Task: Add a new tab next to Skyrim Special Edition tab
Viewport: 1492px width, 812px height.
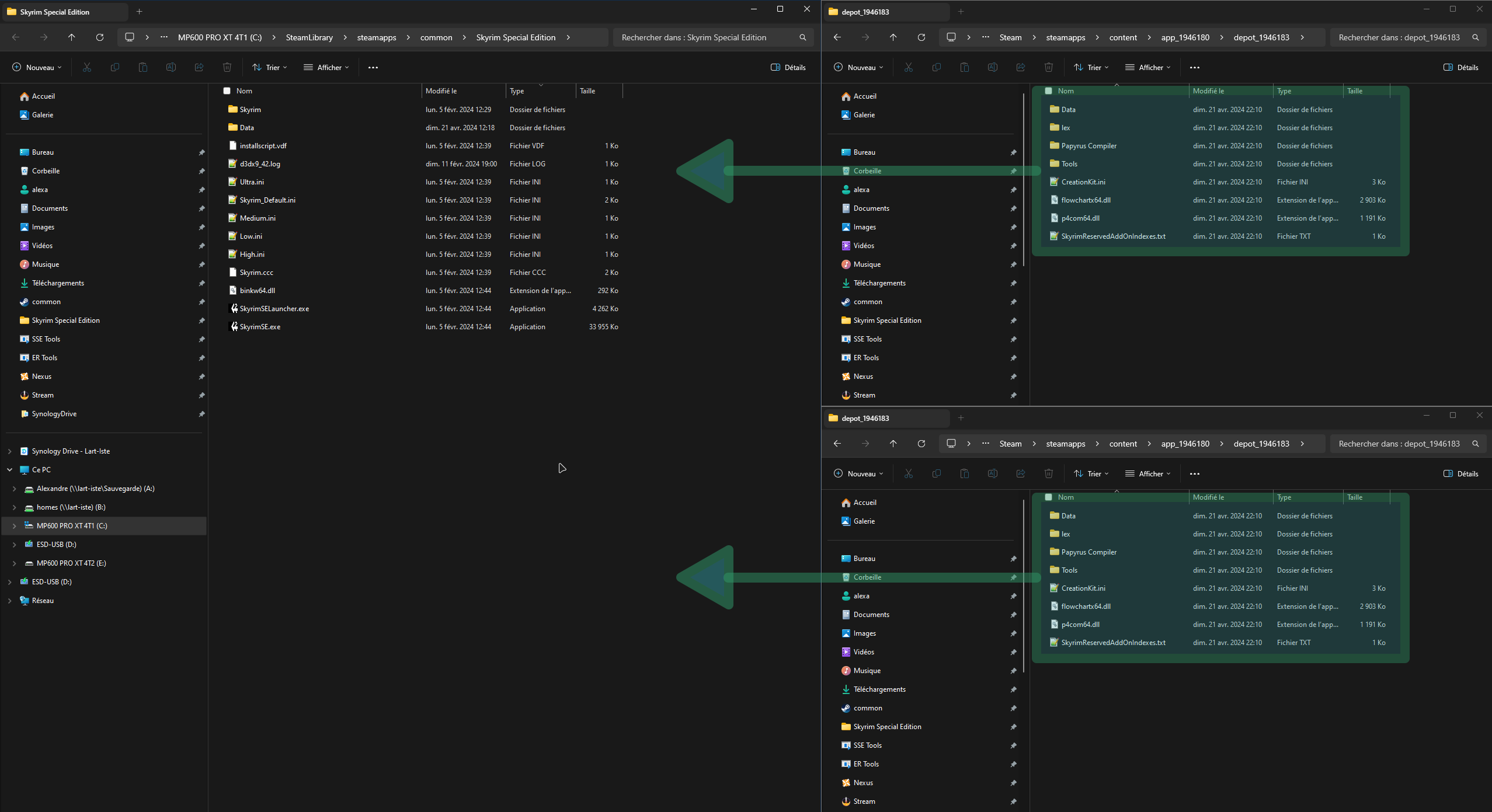Action: 140,12
